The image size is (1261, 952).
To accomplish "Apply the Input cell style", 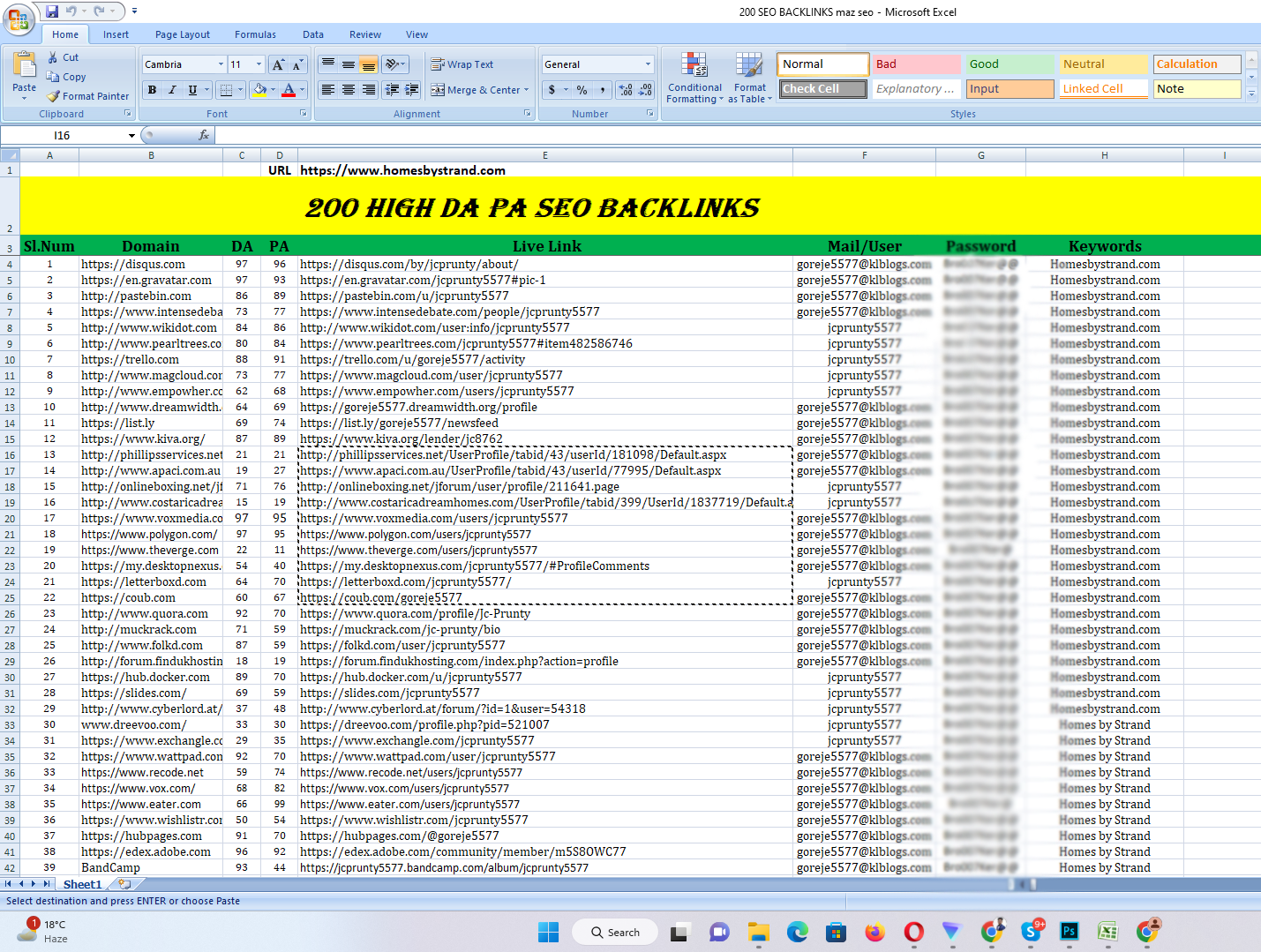I will (1010, 88).
